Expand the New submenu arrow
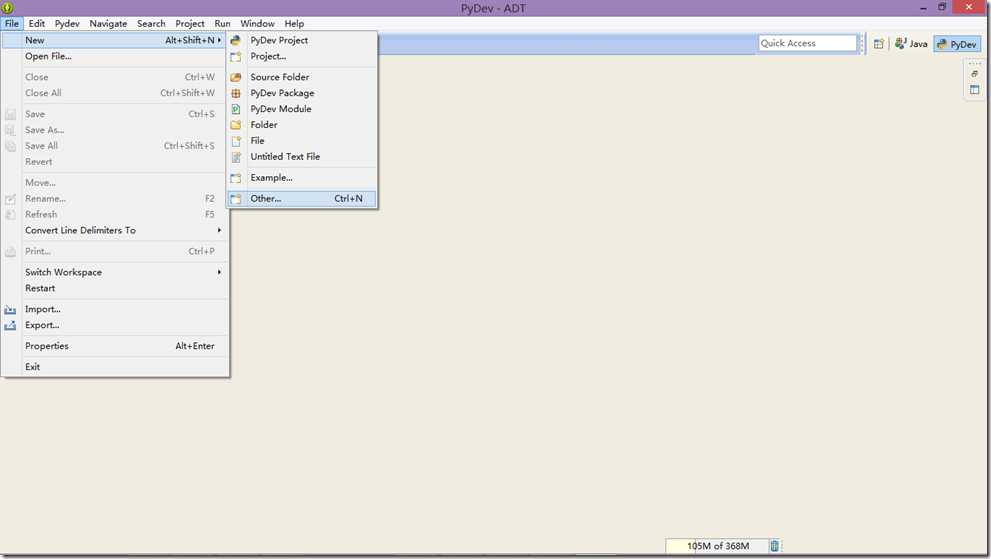The width and height of the screenshot is (991, 559). 219,40
